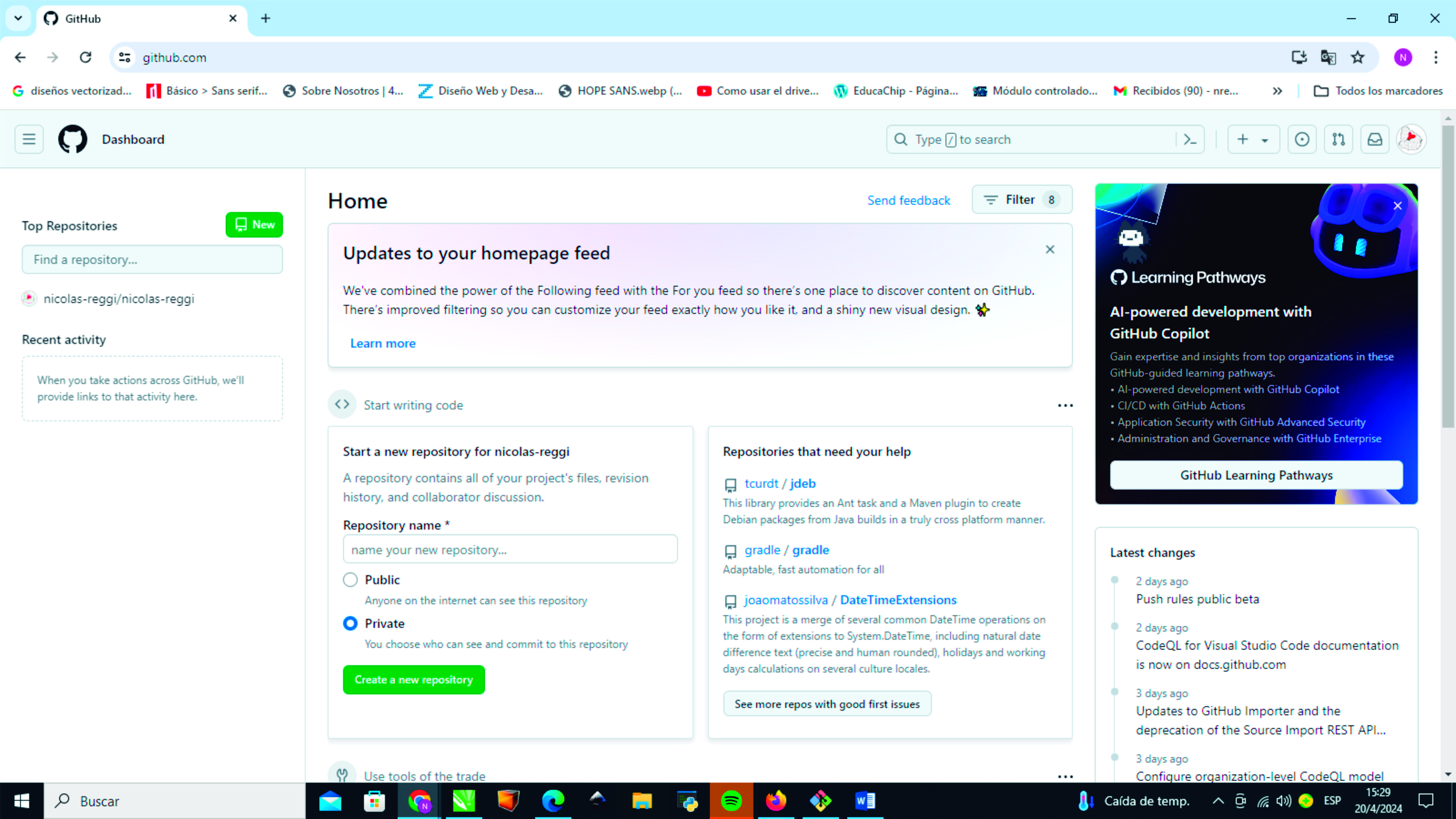This screenshot has height=819, width=1456.
Task: Open tcurdt / jdeb repository link
Action: point(780,483)
